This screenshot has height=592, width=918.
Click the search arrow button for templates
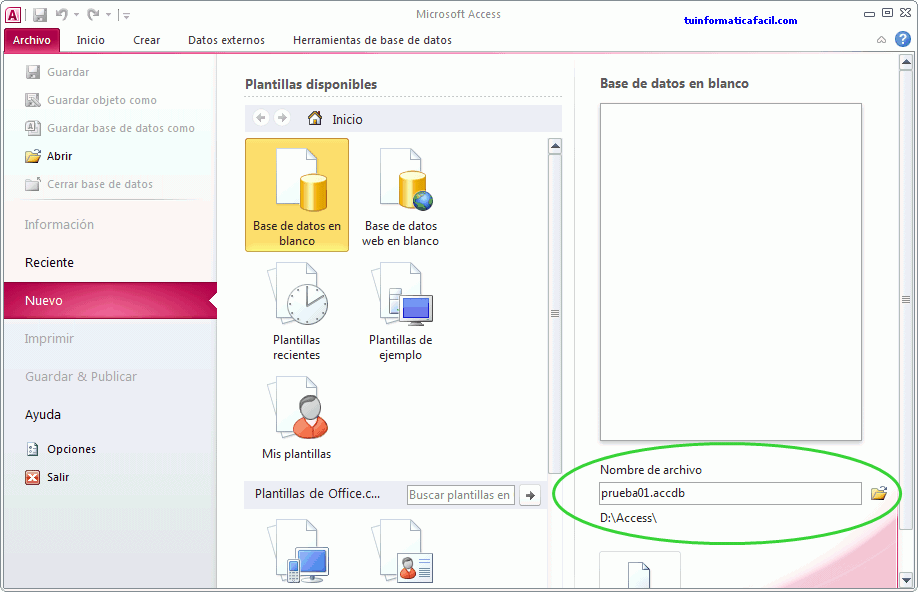tap(530, 495)
